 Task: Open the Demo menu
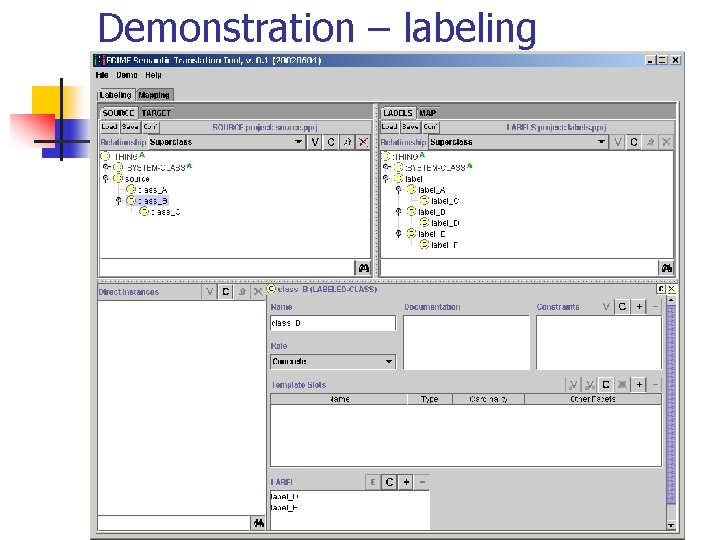[127, 75]
